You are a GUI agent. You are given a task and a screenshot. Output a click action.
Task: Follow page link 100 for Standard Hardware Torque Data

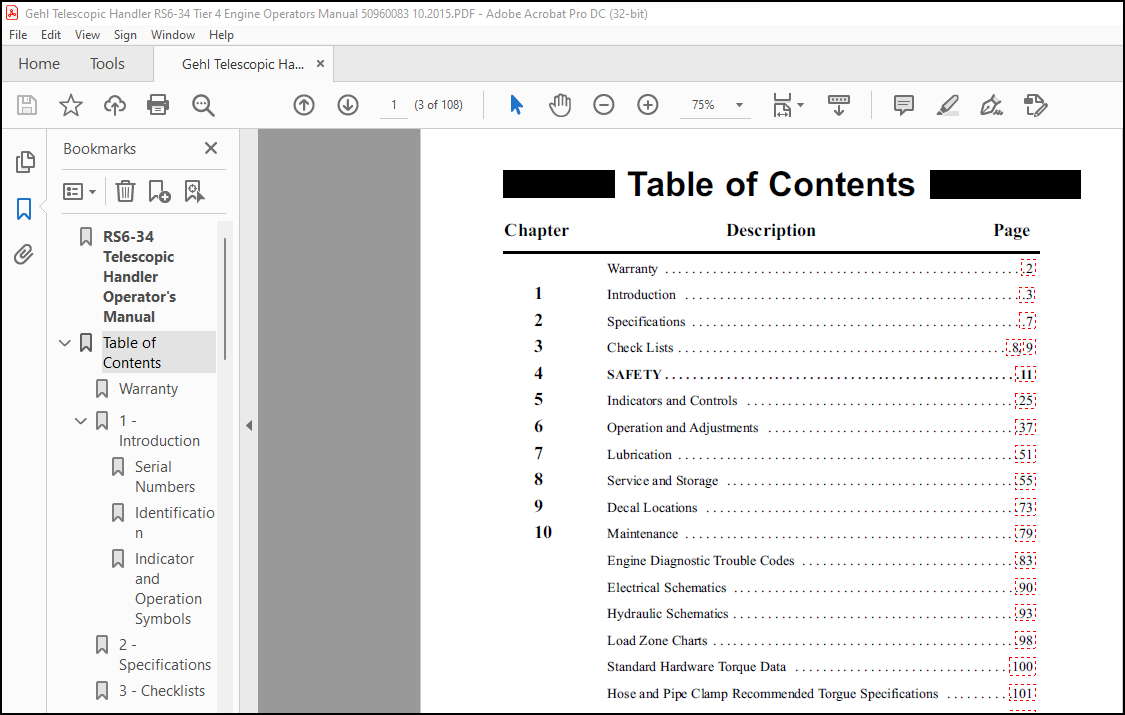point(1023,666)
